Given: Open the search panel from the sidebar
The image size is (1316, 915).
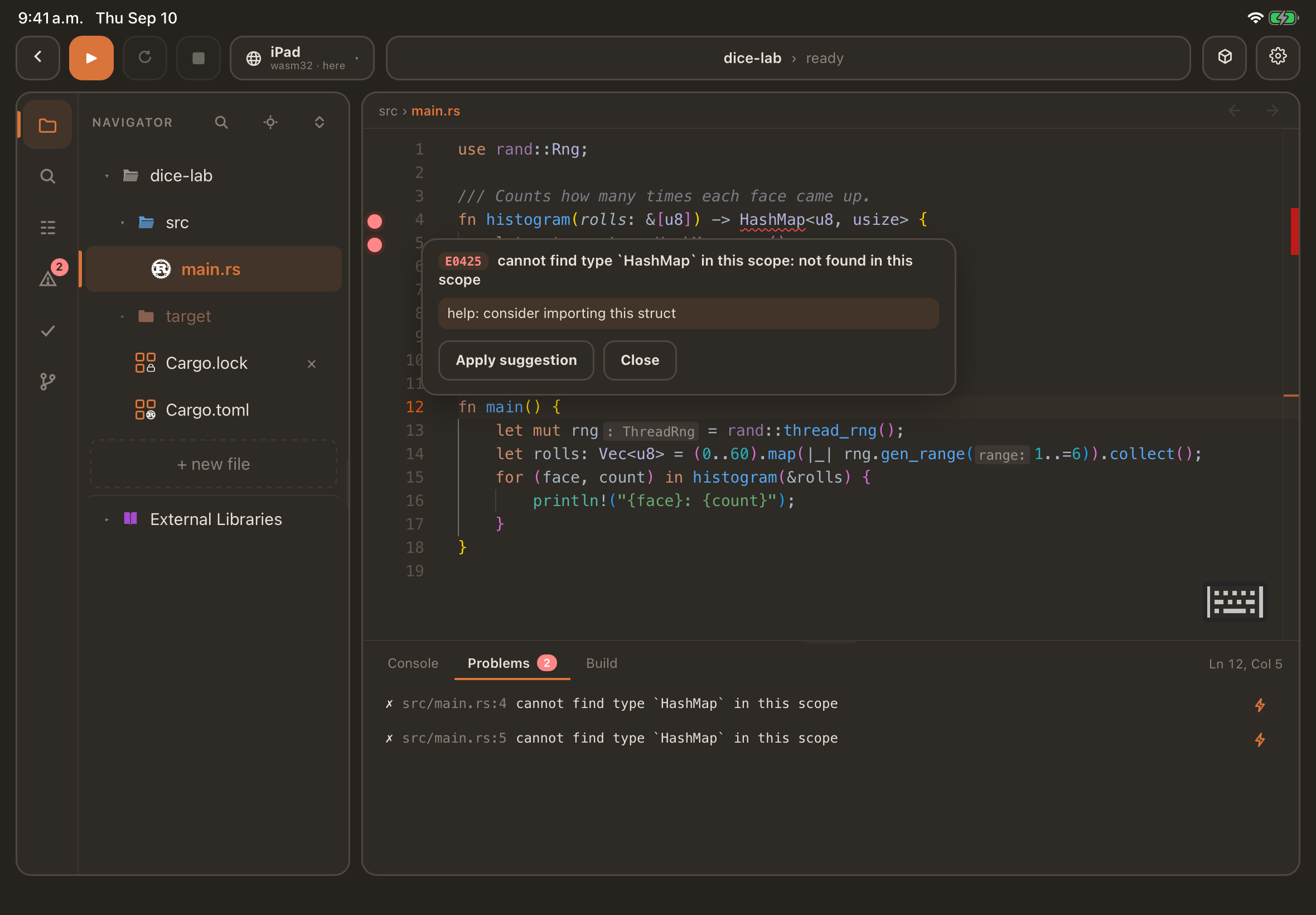Looking at the screenshot, I should tap(47, 176).
